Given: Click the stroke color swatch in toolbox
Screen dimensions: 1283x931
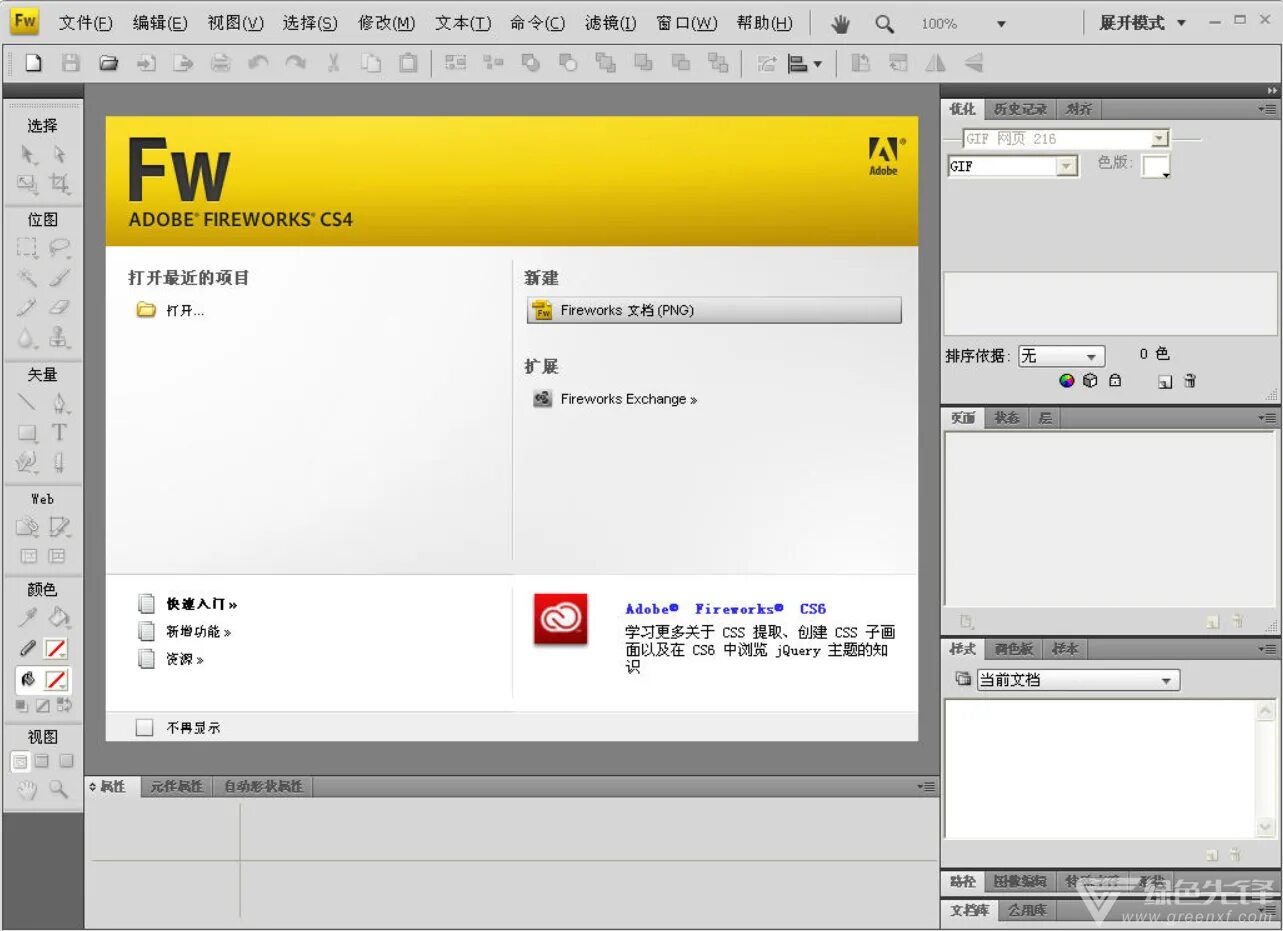Looking at the screenshot, I should (57, 649).
